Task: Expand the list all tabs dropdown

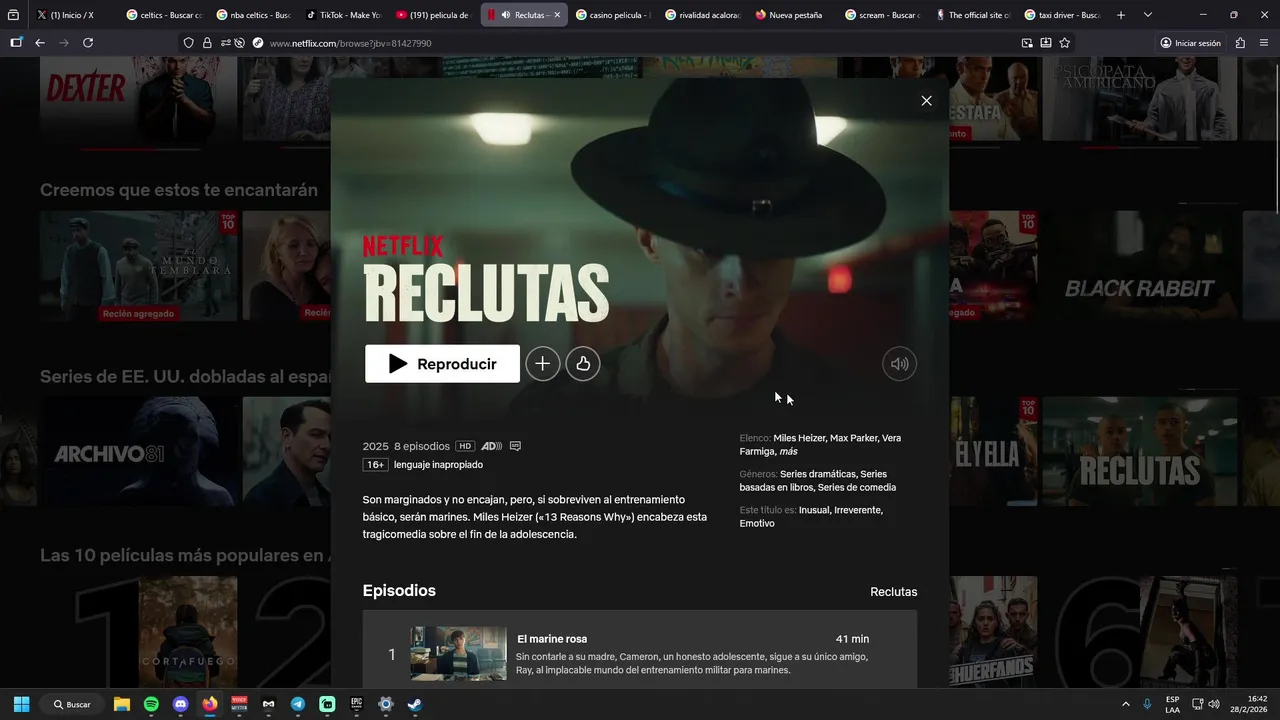Action: (1147, 15)
